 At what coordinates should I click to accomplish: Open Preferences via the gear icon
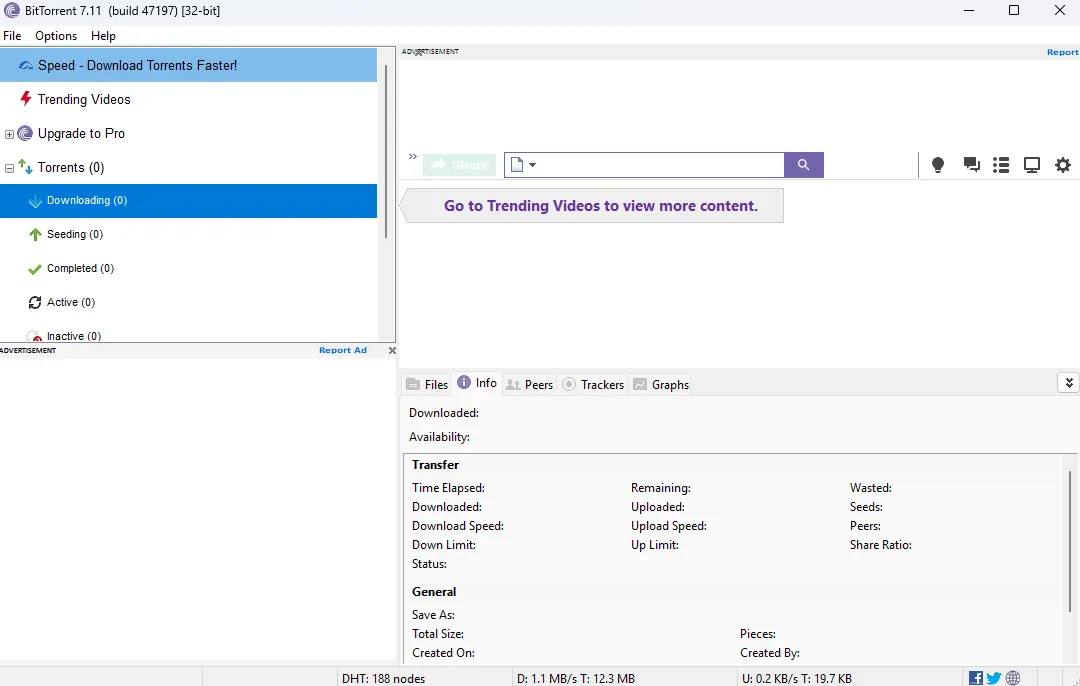1063,165
